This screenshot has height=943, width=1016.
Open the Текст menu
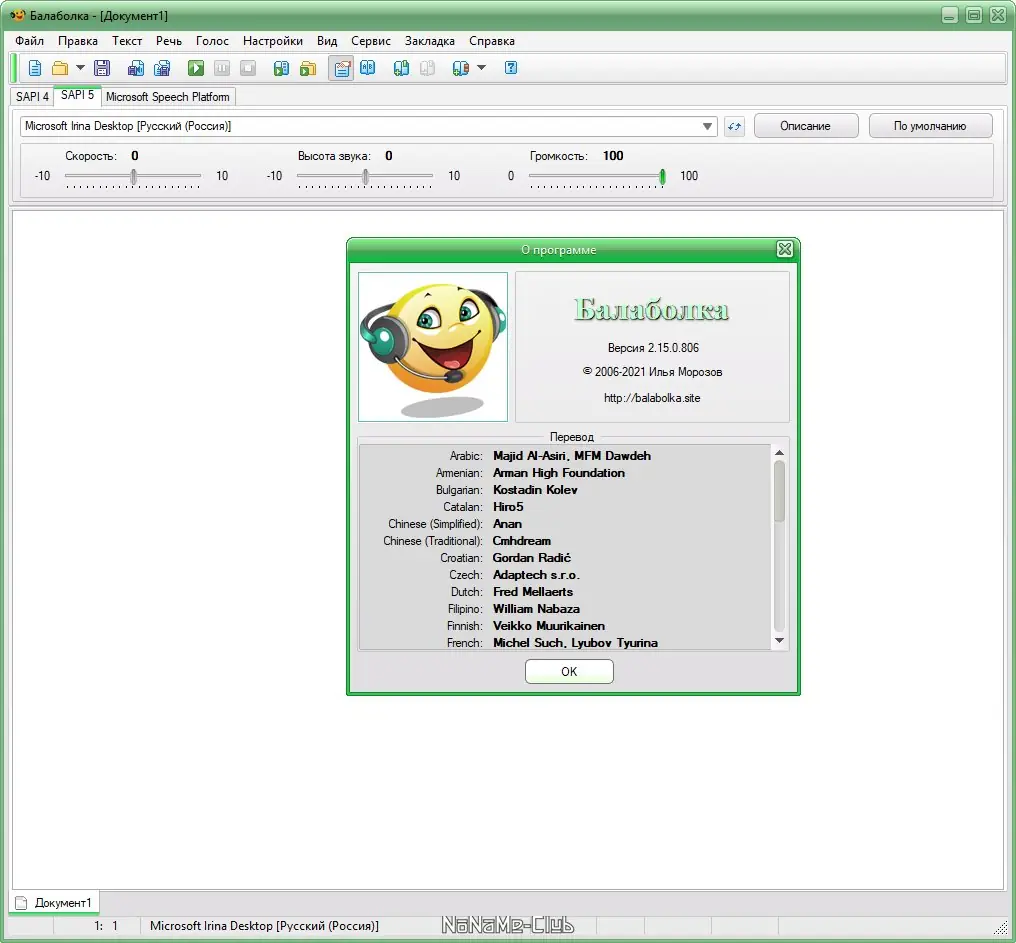coord(127,41)
